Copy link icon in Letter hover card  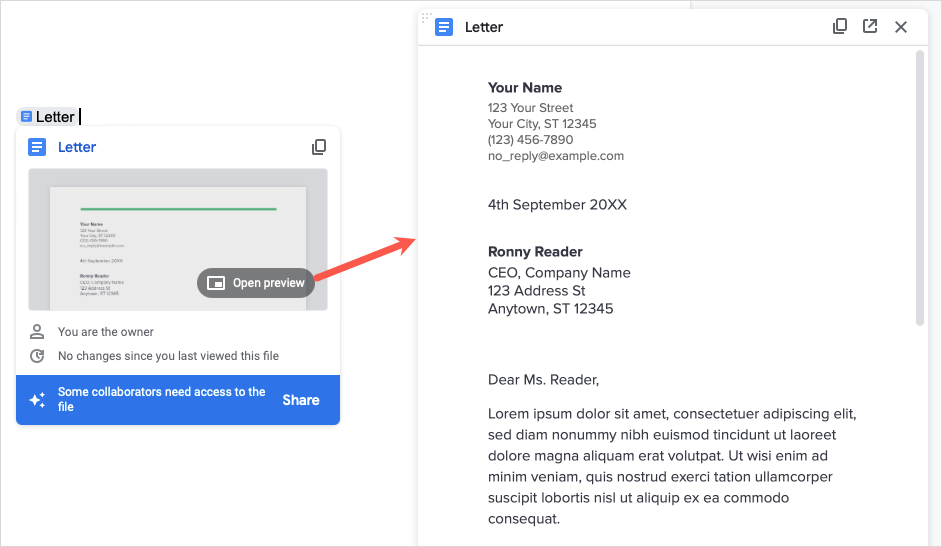pyautogui.click(x=319, y=147)
